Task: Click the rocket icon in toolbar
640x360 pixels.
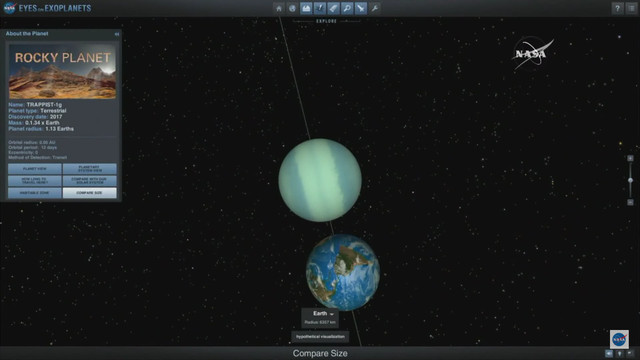Action: point(333,8)
